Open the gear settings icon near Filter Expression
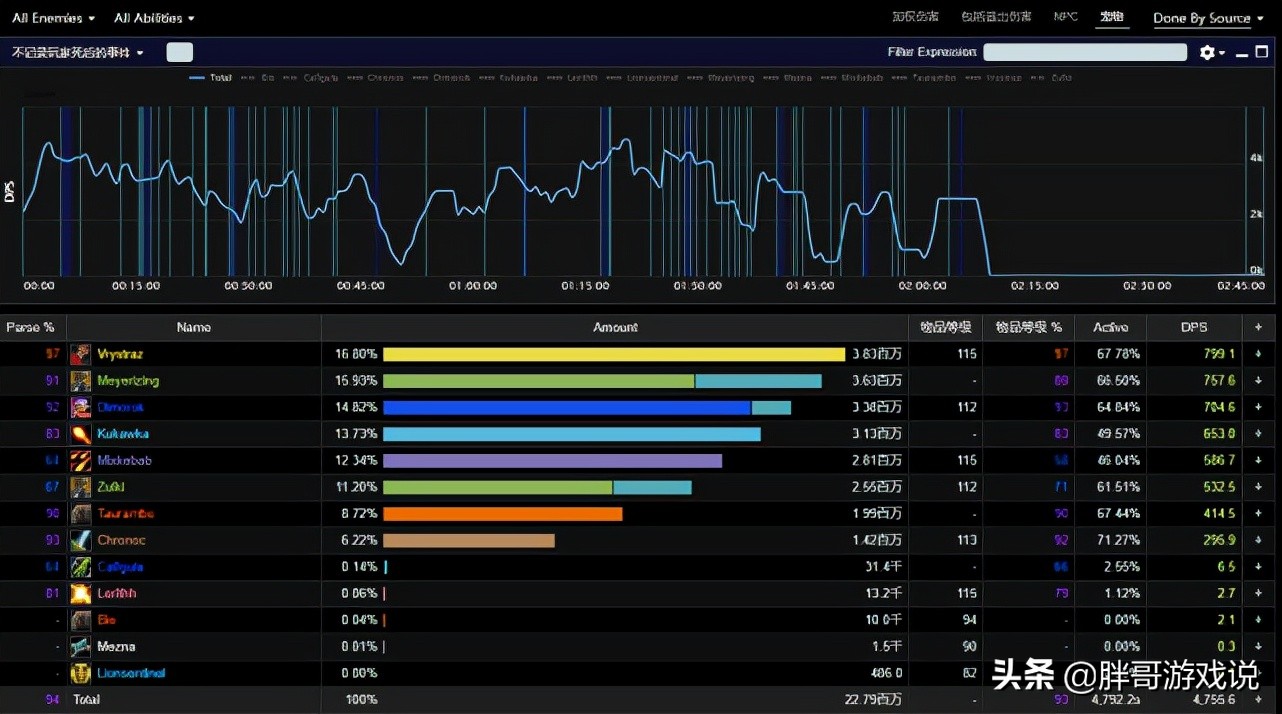This screenshot has width=1282, height=714. [x=1208, y=52]
